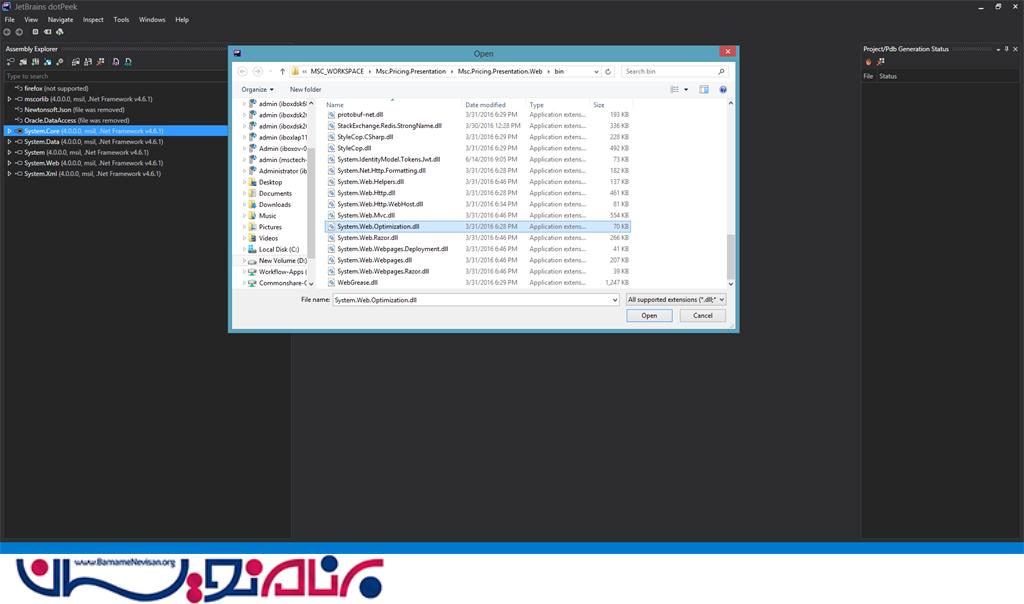Toggle the preview pane icon

(x=703, y=89)
